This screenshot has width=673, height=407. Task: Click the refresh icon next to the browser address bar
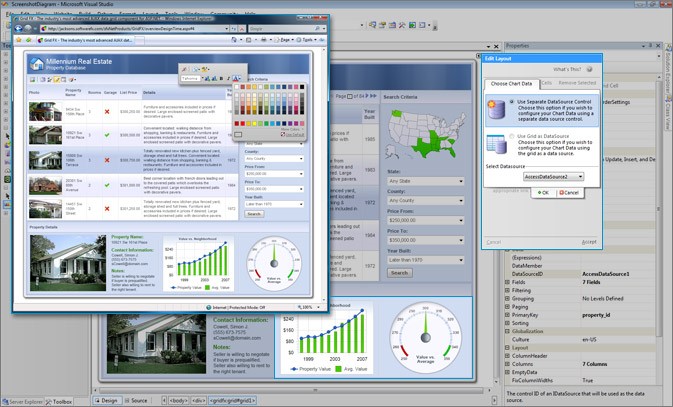point(233,29)
